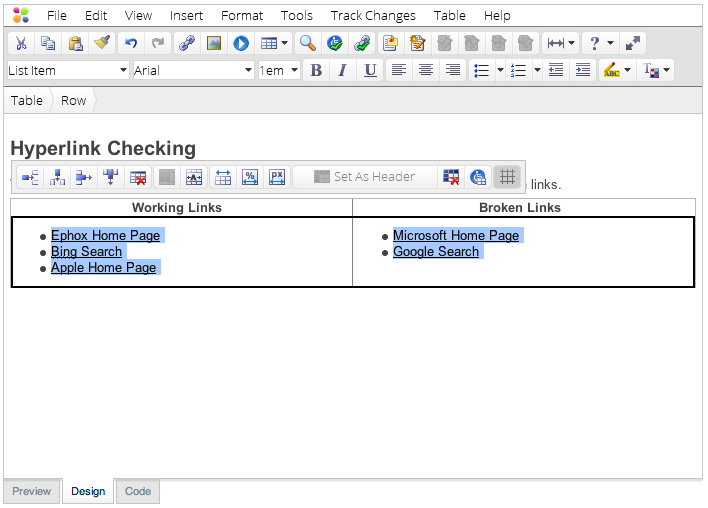Increase indent with the indent icon
Screen dimensions: 708x508
tap(583, 70)
